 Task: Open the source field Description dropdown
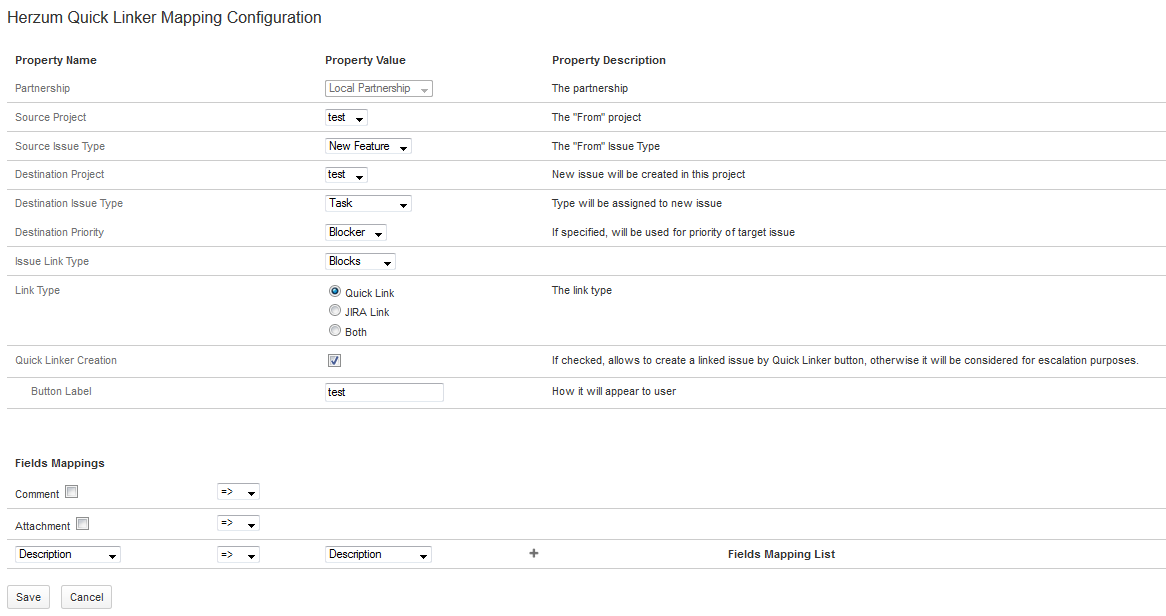pos(68,555)
